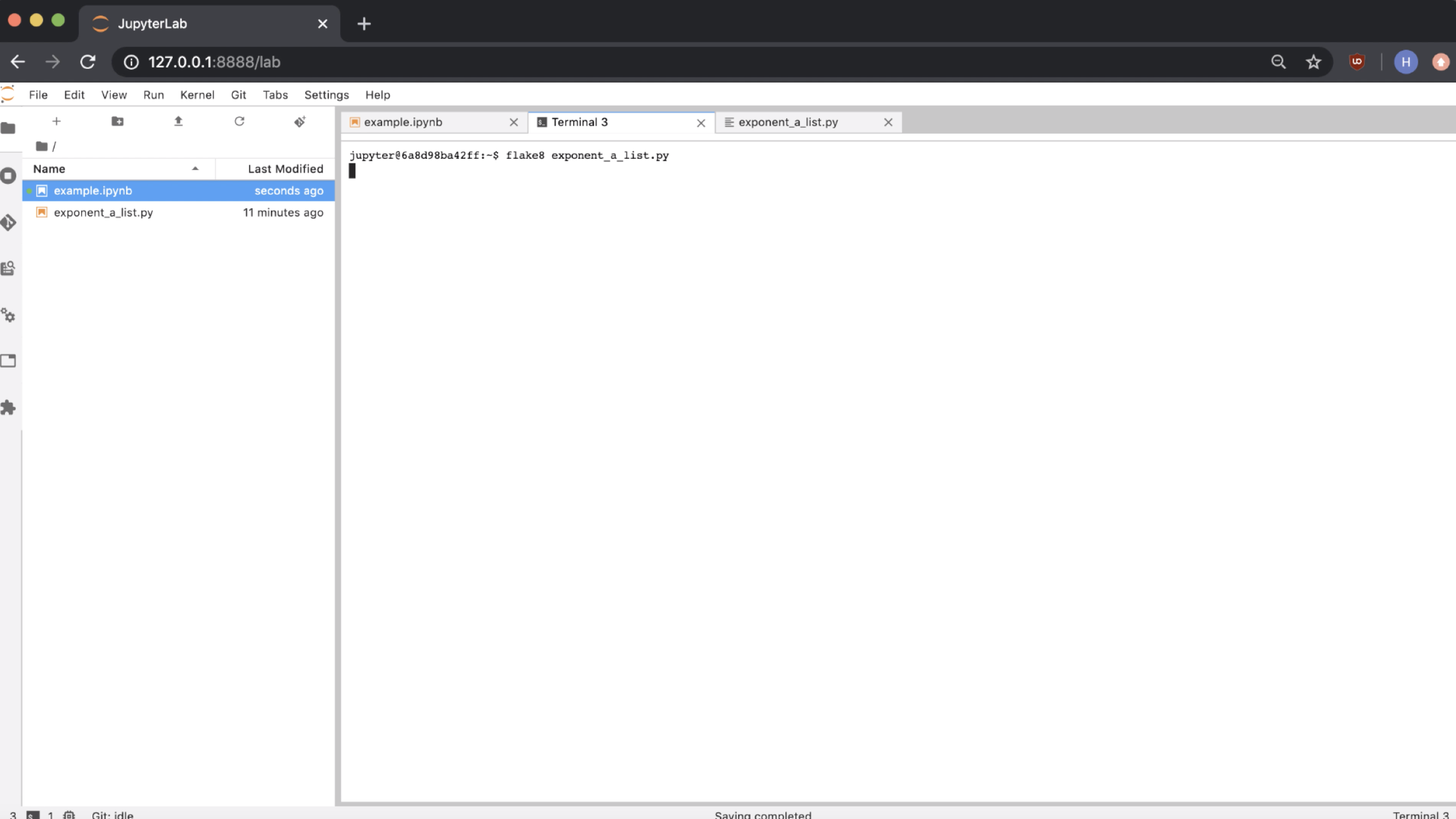Click the Git clone toolbar icon

300,121
